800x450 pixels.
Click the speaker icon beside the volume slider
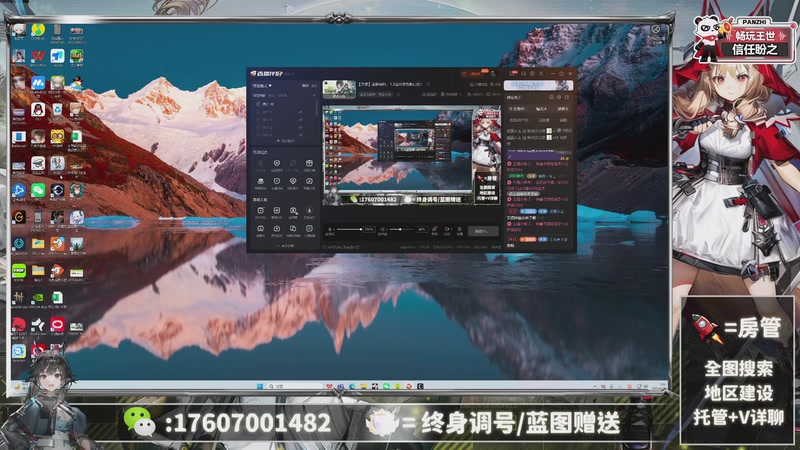(x=331, y=230)
